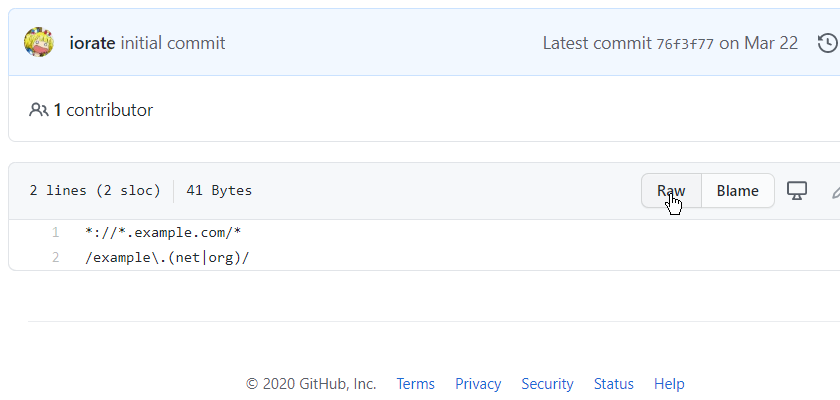Click the contributors people icon

tap(39, 110)
